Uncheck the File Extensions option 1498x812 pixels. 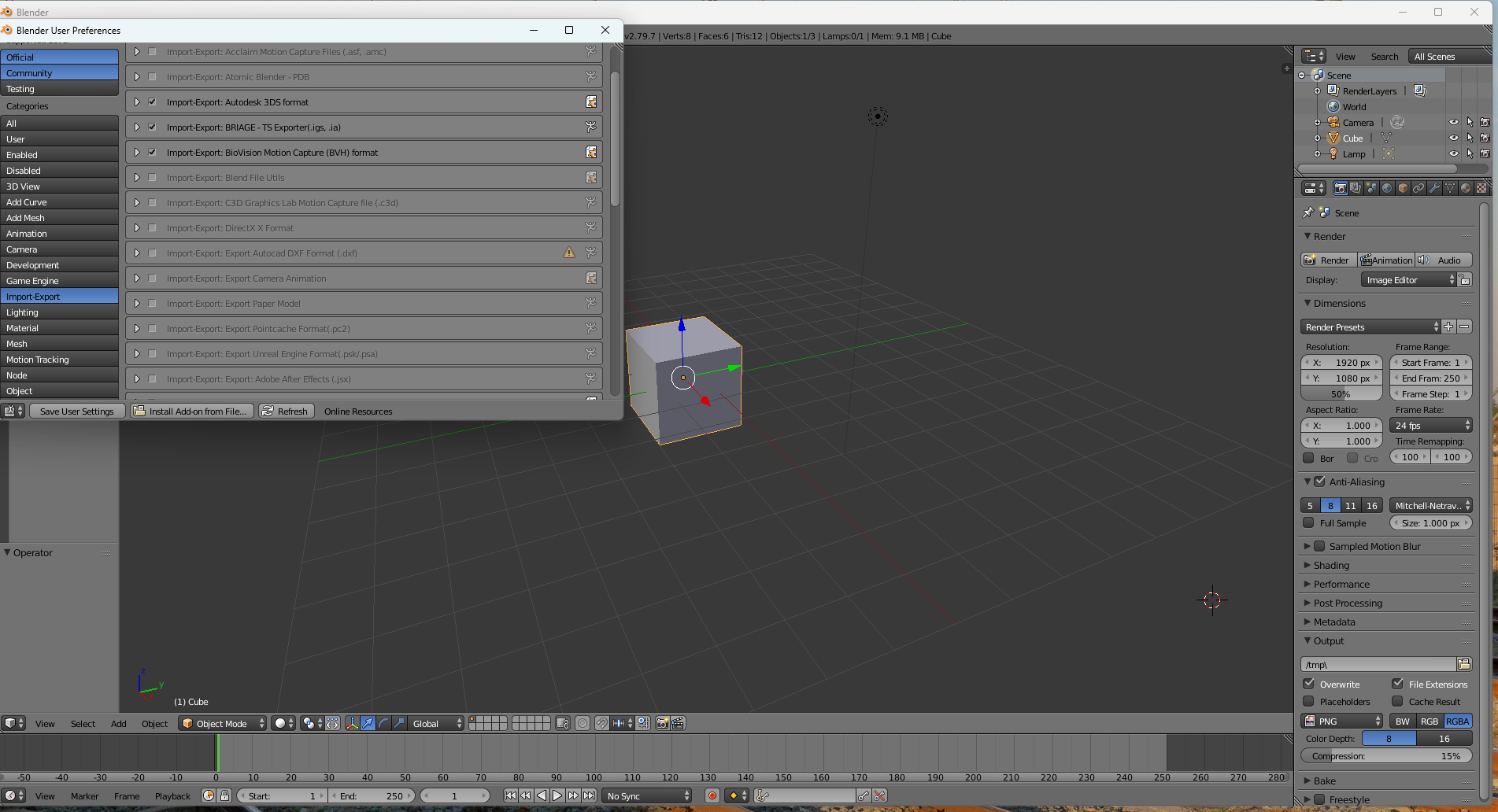pos(1398,684)
